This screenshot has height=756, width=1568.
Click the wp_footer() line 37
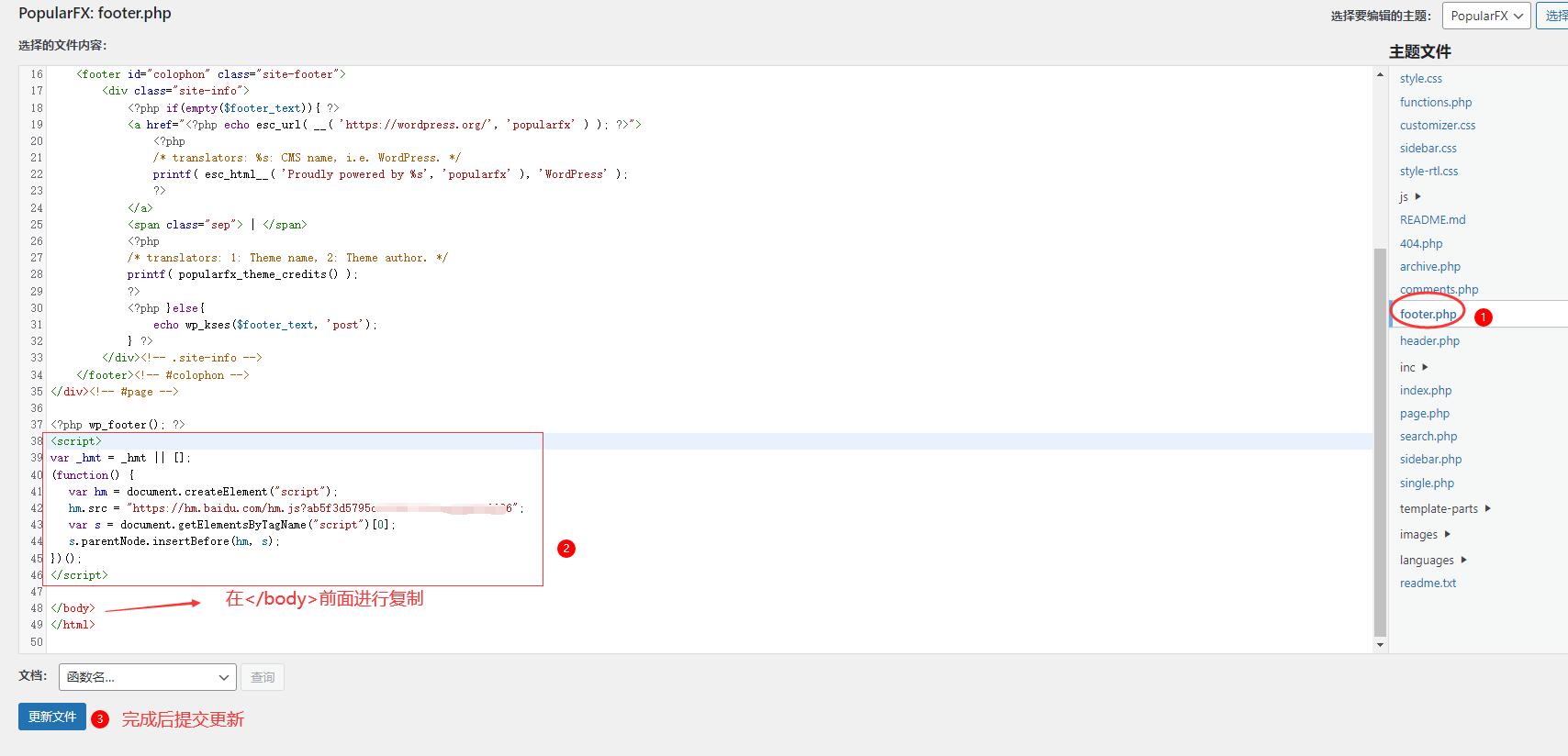(x=118, y=425)
